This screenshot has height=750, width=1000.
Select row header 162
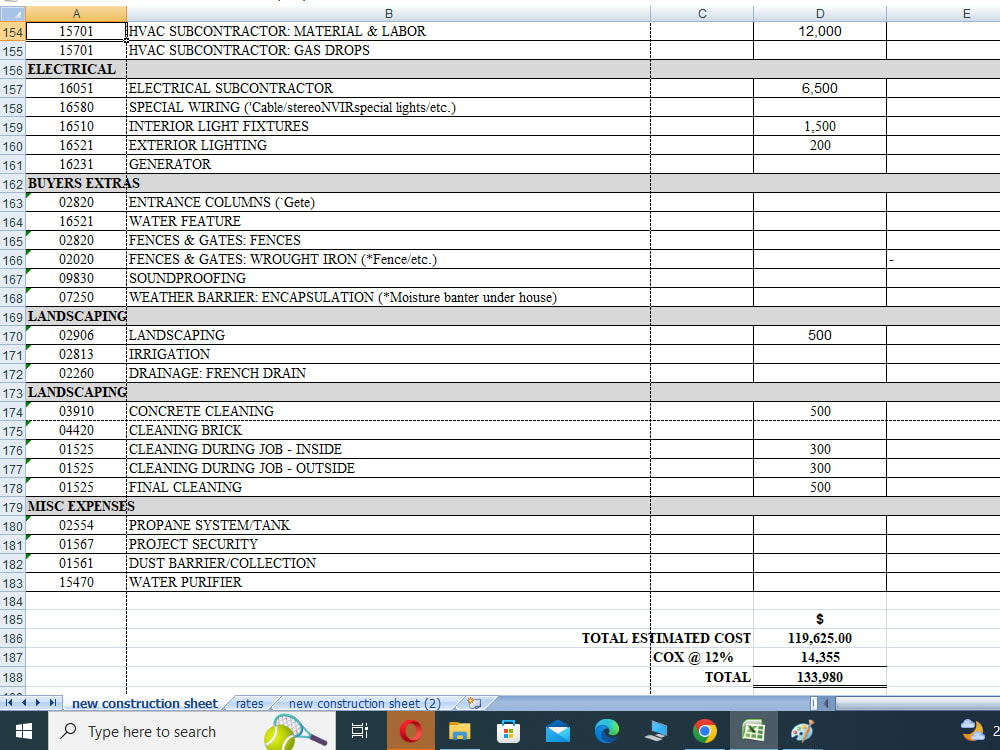coord(12,184)
